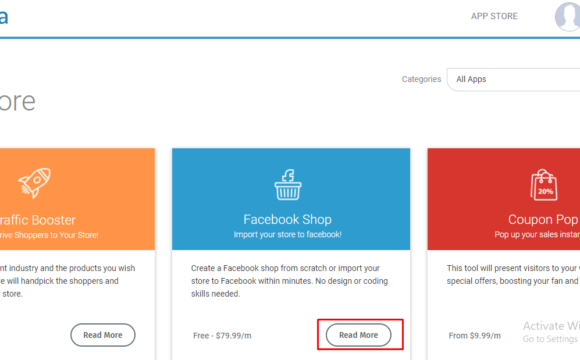Viewport: 580px width, 360px height.
Task: Click the blue Facebook Shop banner
Action: click(291, 199)
